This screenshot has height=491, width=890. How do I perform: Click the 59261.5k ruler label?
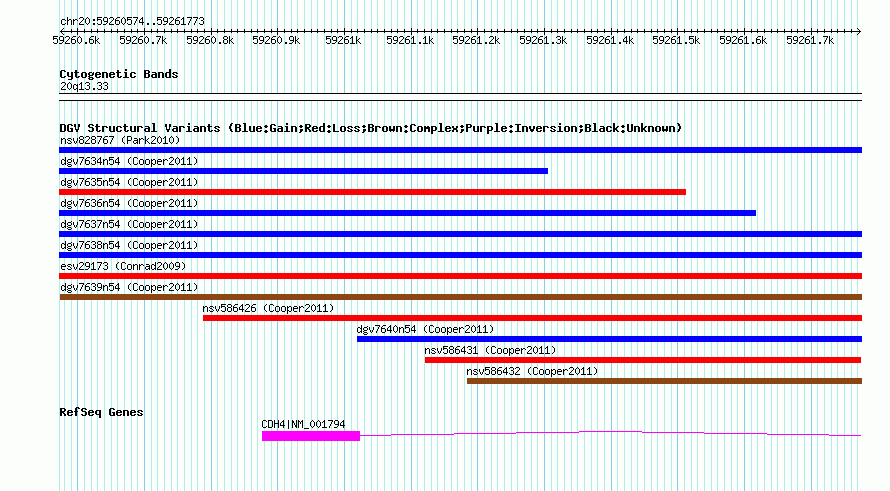675,40
